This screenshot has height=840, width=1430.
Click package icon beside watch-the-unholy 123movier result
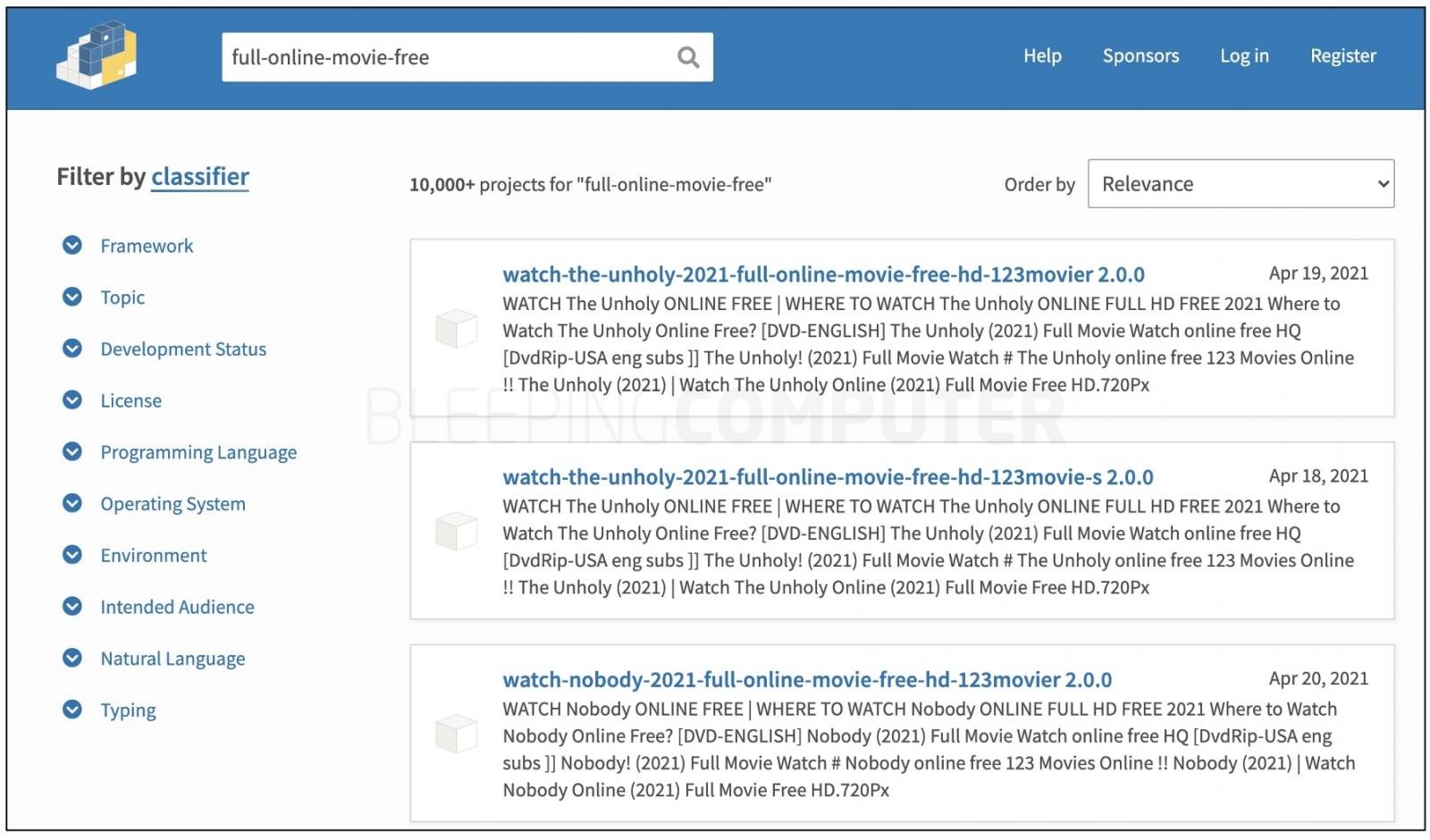click(457, 328)
